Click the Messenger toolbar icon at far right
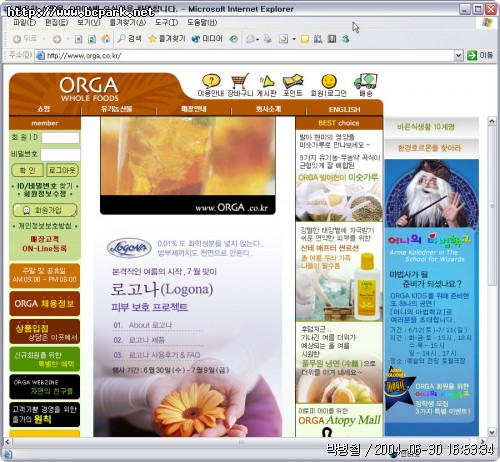The image size is (500, 462). pos(345,39)
